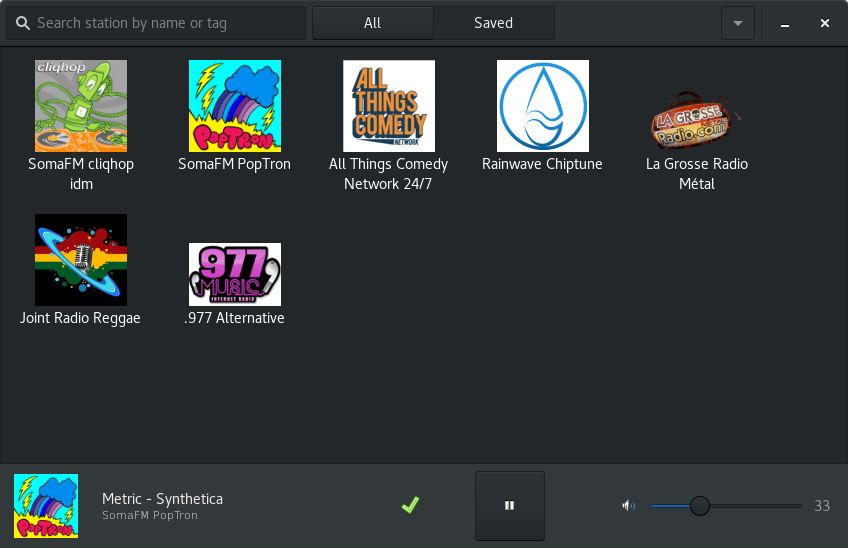
Task: Choose the Rainwave Chiptune water drop logo
Action: pos(543,106)
